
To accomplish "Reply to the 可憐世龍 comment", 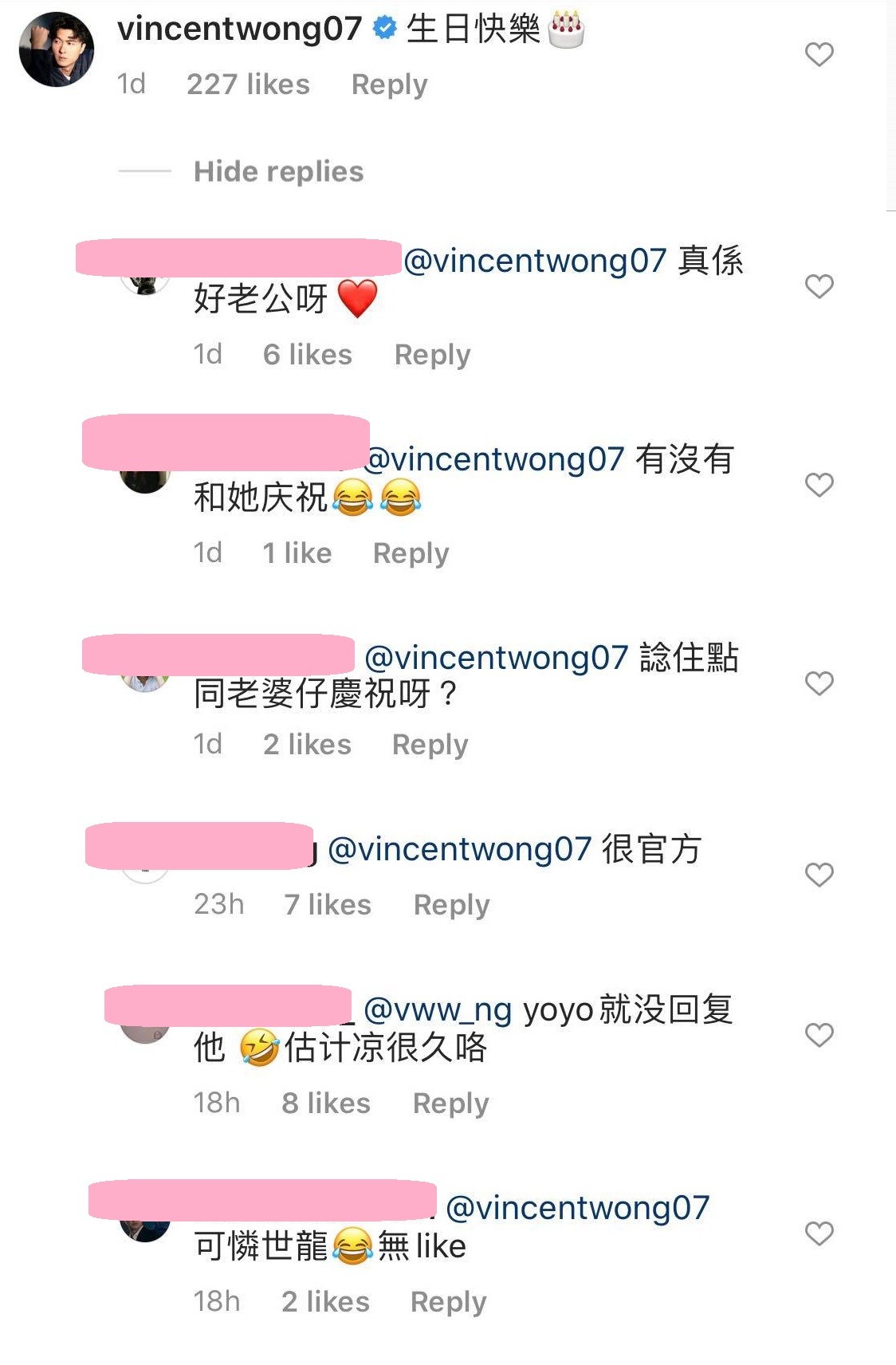I will [448, 1302].
